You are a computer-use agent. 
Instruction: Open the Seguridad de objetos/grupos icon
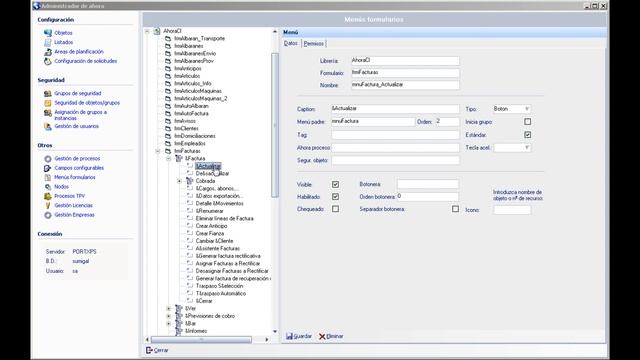tap(48, 103)
